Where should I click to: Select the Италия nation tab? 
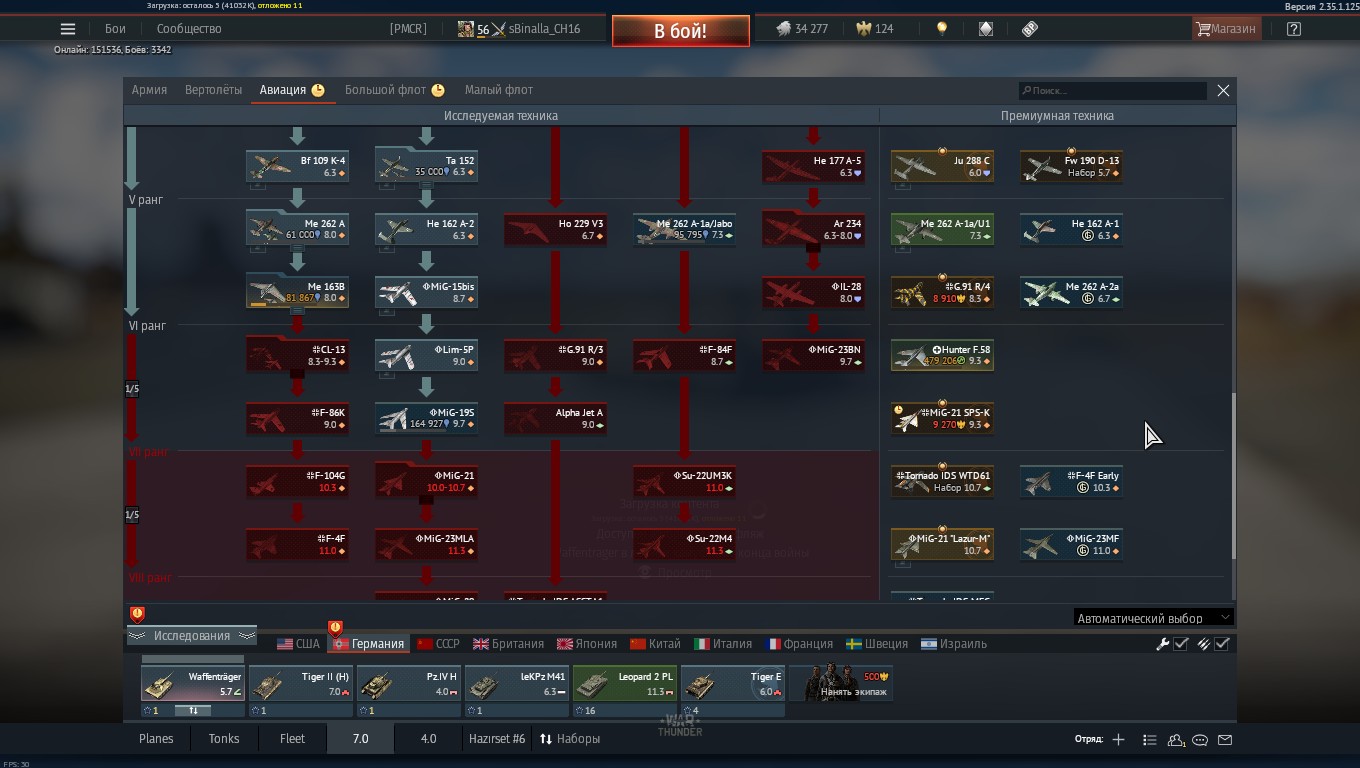tap(723, 644)
